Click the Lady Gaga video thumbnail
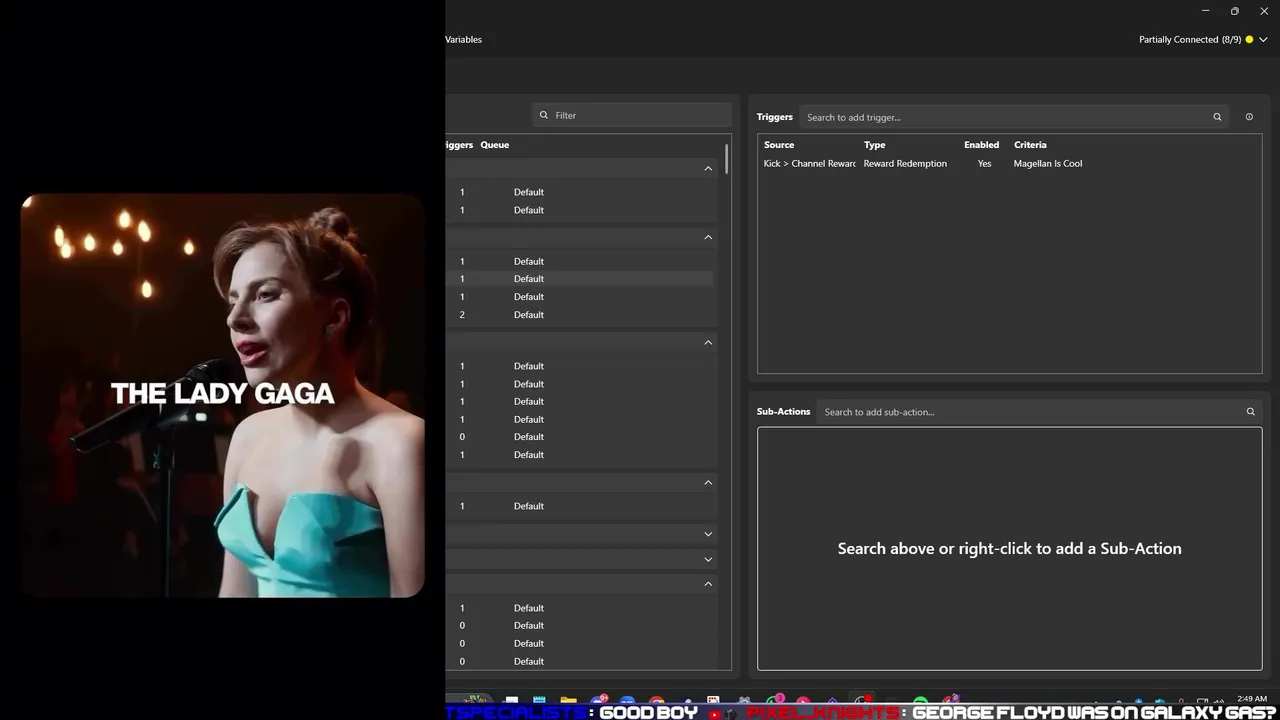Screen dimensions: 1280x720 [223, 396]
